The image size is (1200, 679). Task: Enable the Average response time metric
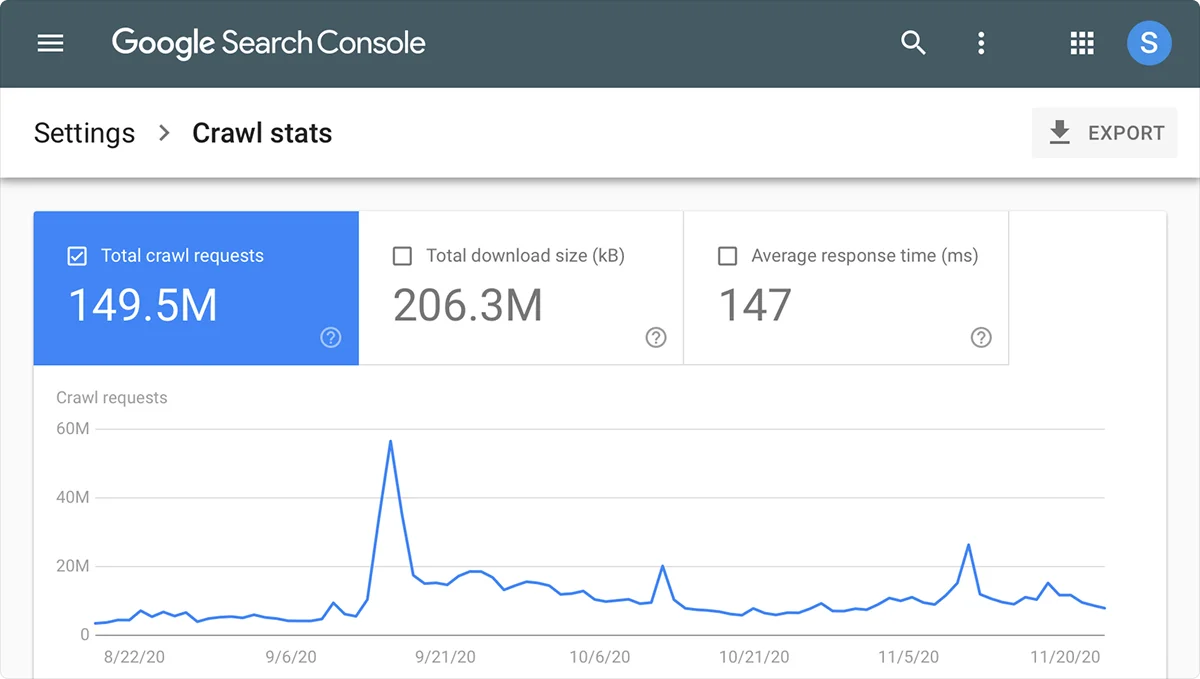pyautogui.click(x=728, y=256)
